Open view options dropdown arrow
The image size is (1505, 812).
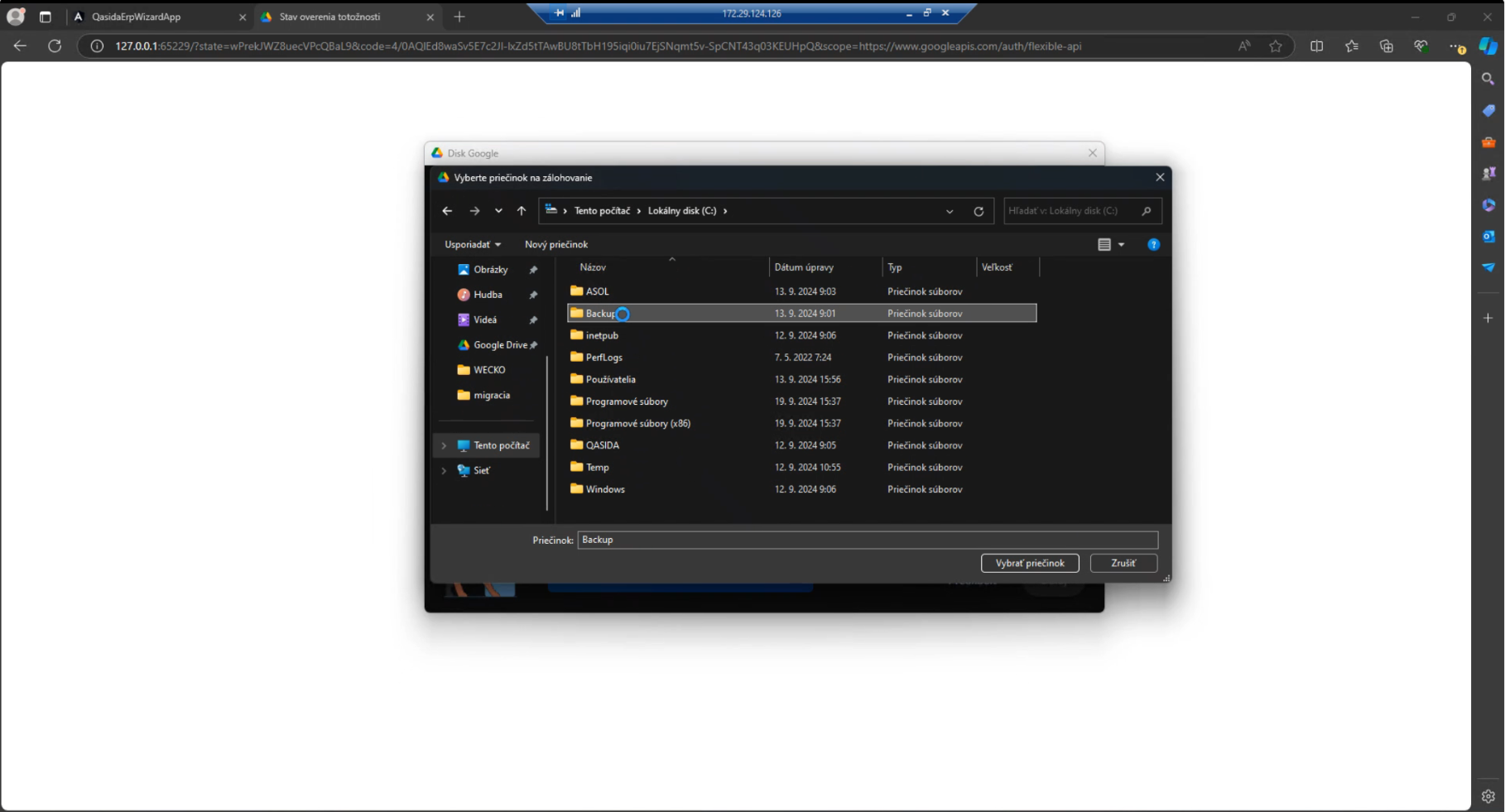[1122, 244]
